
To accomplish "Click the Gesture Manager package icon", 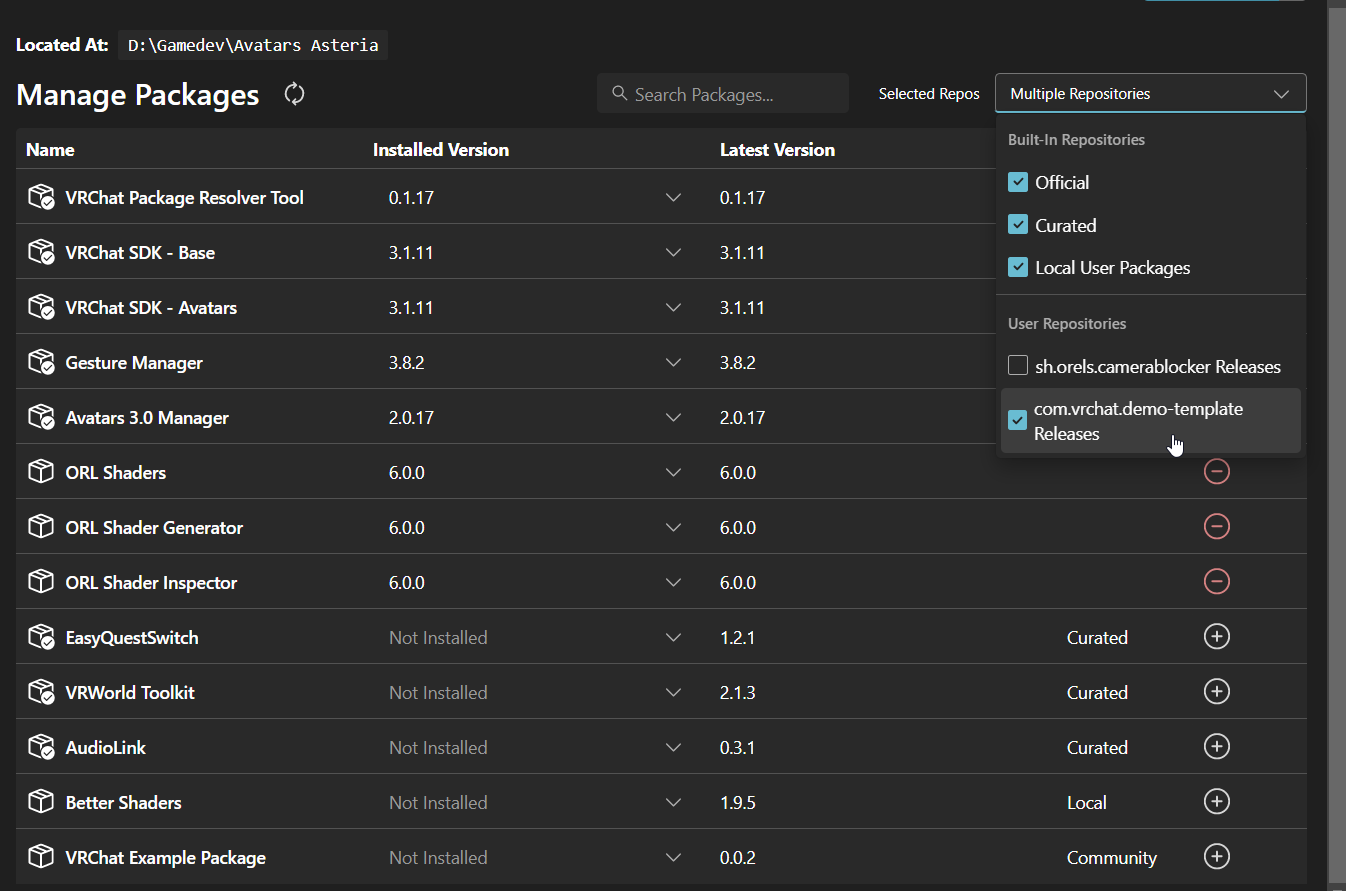I will 41,362.
